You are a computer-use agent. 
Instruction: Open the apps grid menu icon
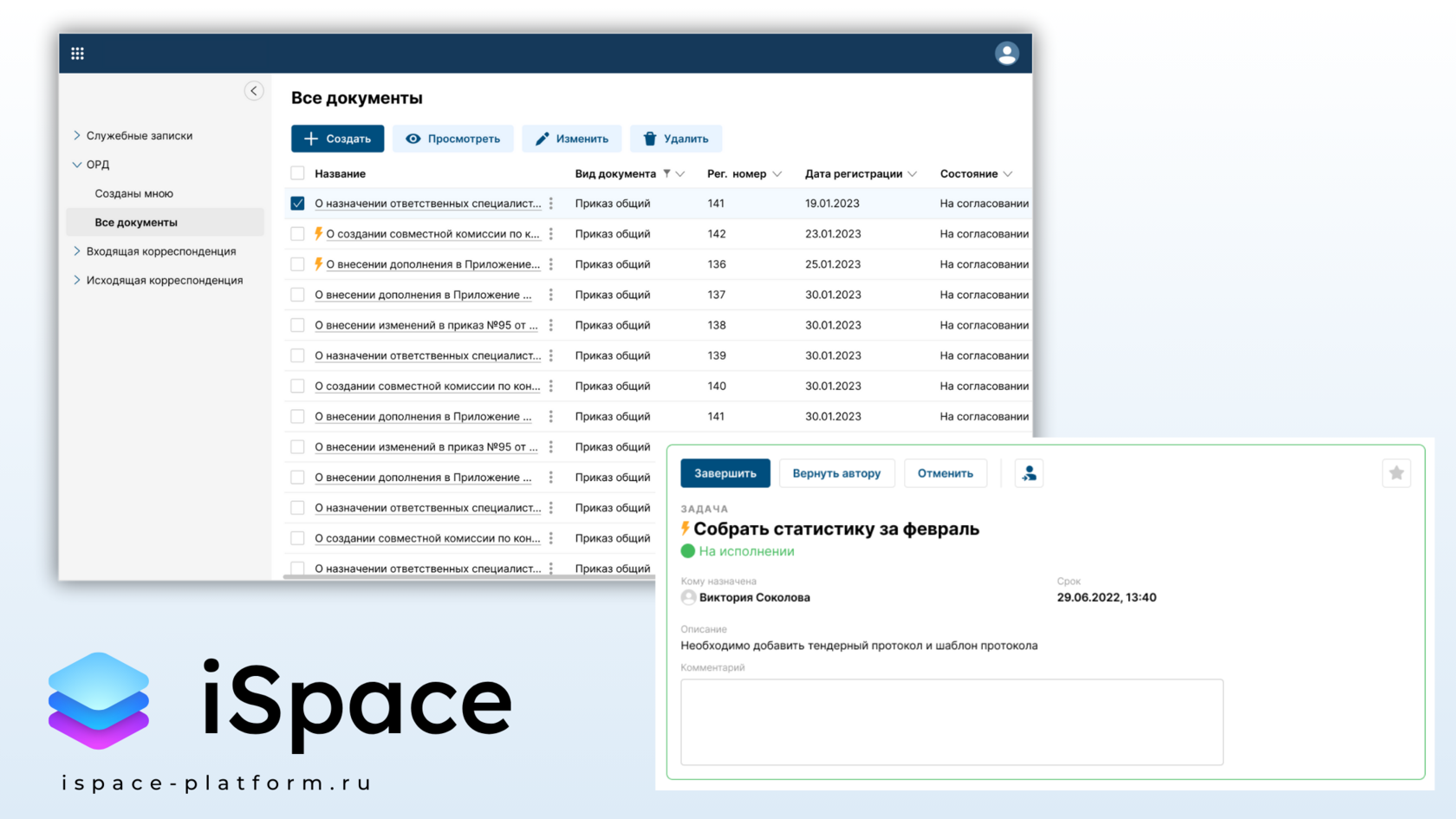(77, 54)
